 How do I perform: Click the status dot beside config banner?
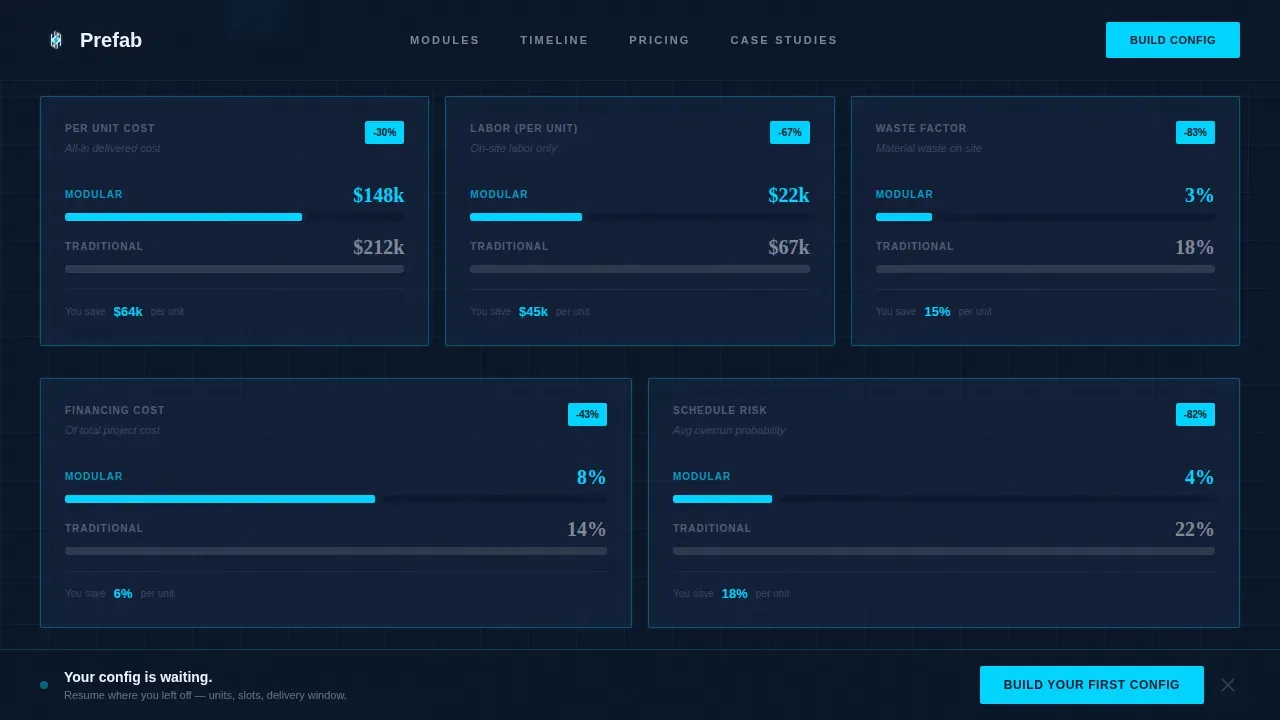[x=44, y=685]
